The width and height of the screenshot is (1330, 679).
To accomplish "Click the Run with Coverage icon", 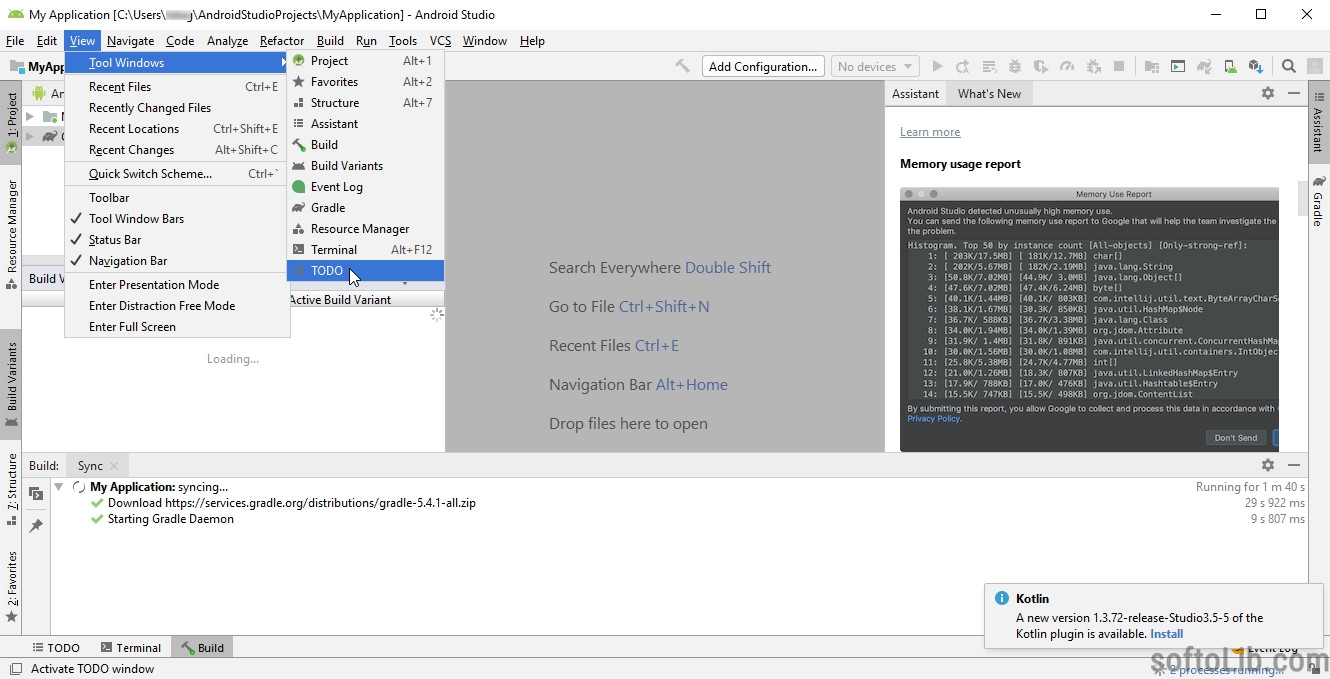I will tap(1041, 66).
